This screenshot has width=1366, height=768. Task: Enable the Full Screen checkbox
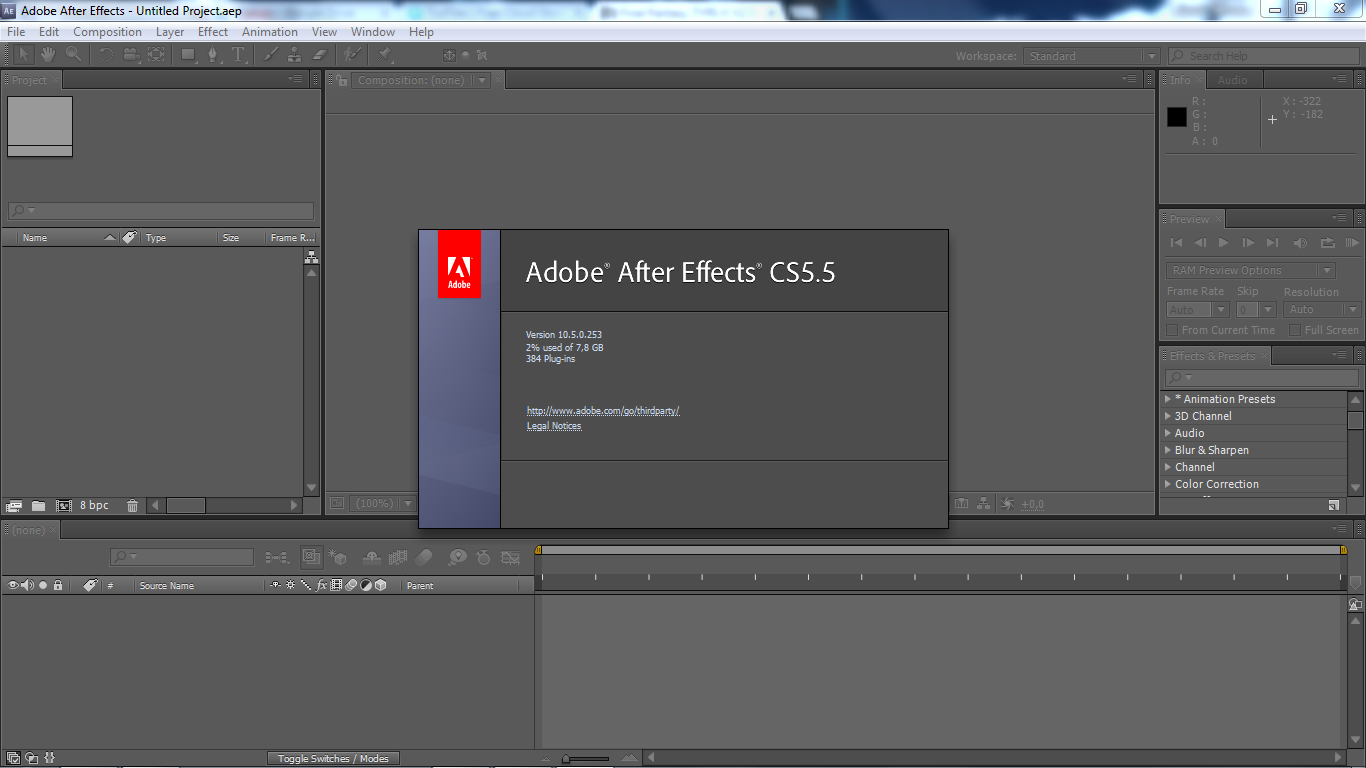click(x=1295, y=330)
